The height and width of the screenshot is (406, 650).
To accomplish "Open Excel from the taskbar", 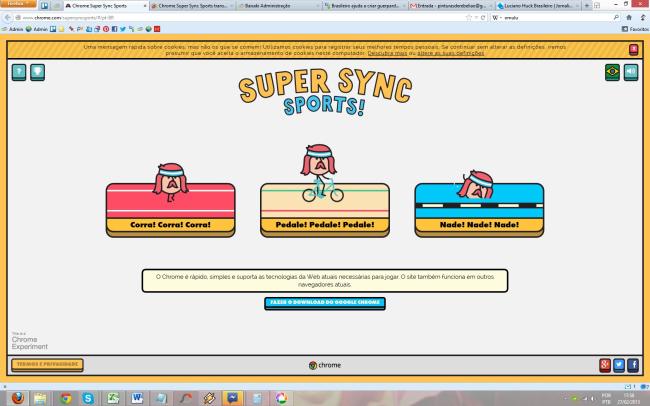I will coord(113,398).
